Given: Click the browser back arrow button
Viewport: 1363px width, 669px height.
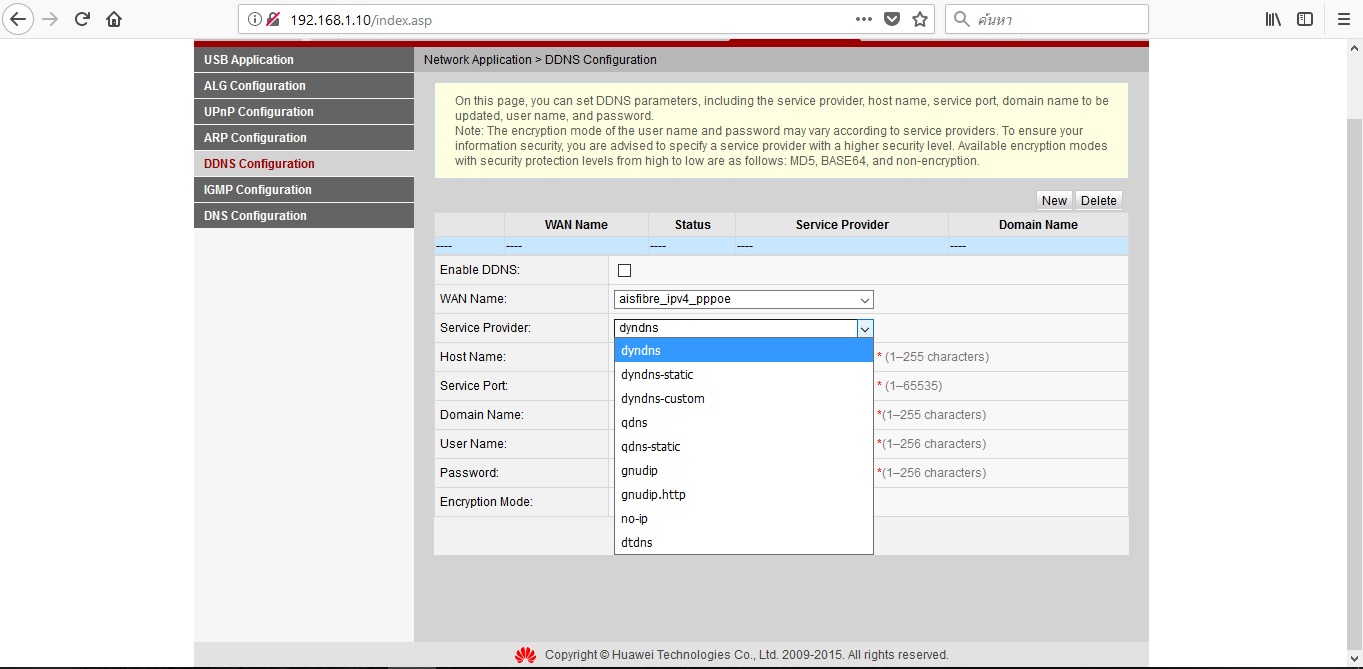Looking at the screenshot, I should (18, 19).
